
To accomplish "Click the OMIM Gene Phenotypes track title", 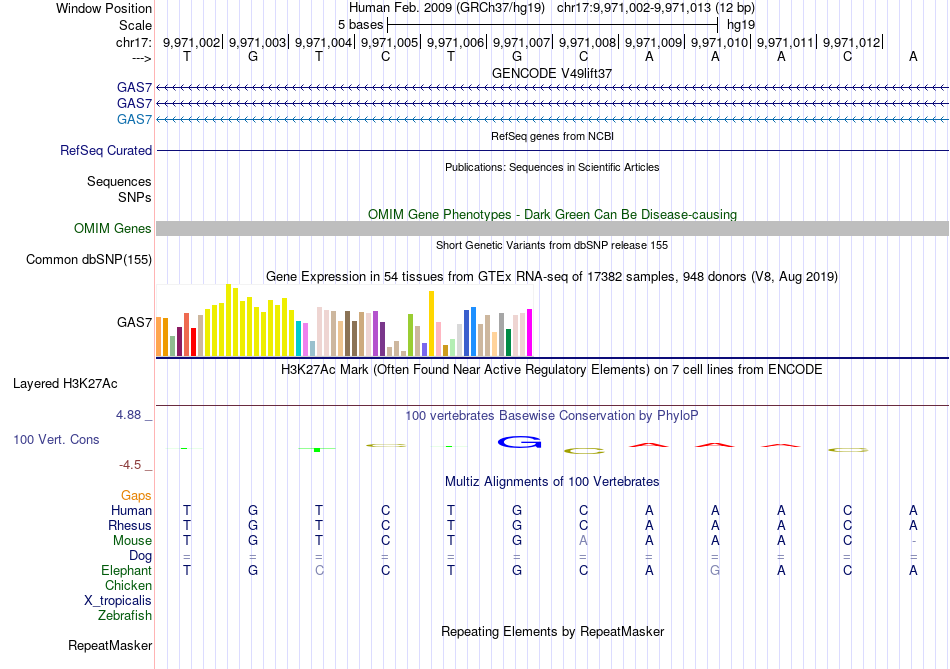I will pos(553,215).
